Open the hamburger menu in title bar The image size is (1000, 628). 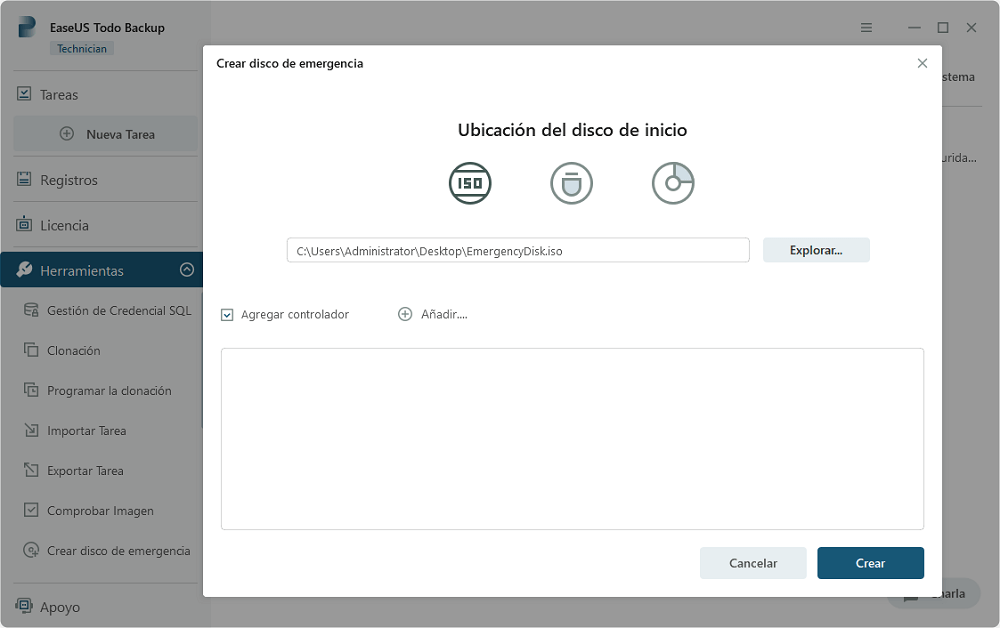(x=866, y=28)
